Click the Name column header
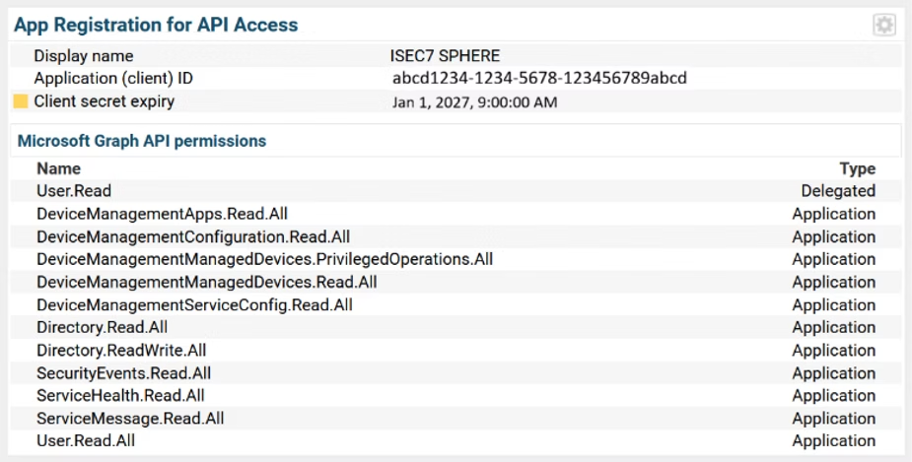The width and height of the screenshot is (912, 462). pos(58,168)
